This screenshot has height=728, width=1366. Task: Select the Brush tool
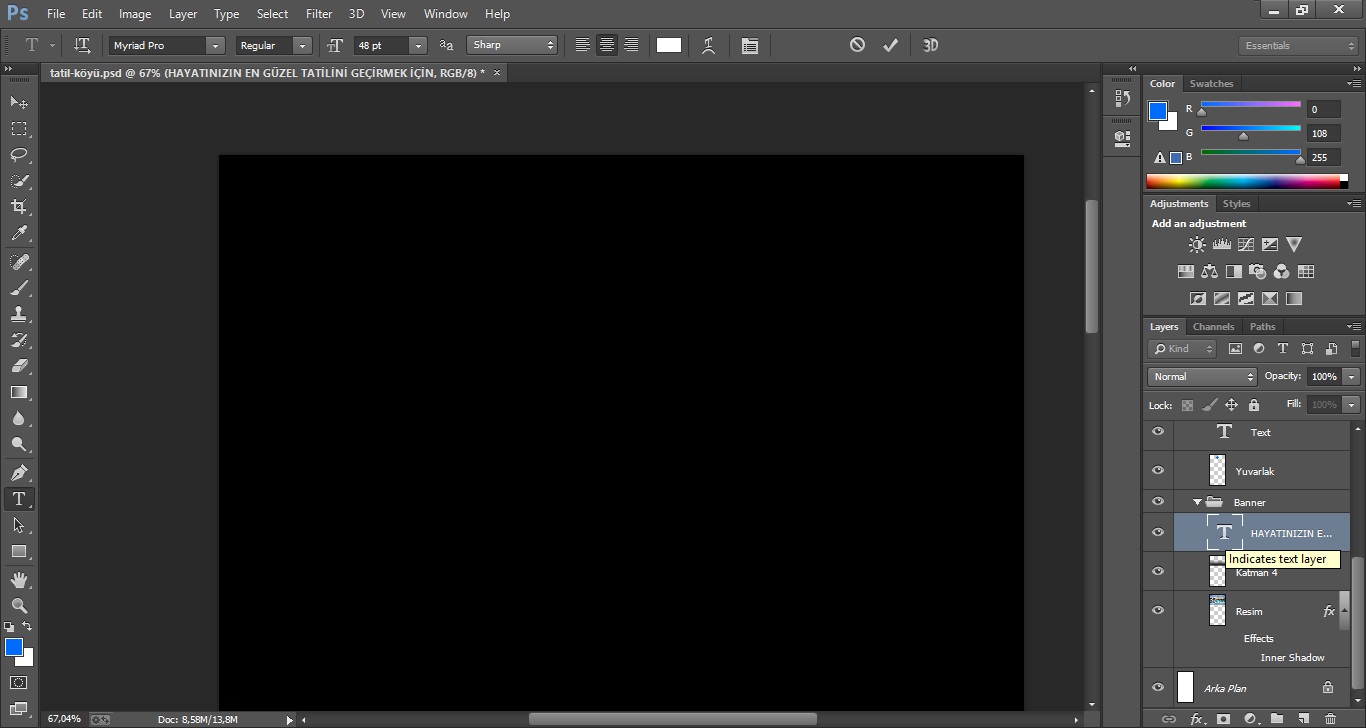pos(19,287)
